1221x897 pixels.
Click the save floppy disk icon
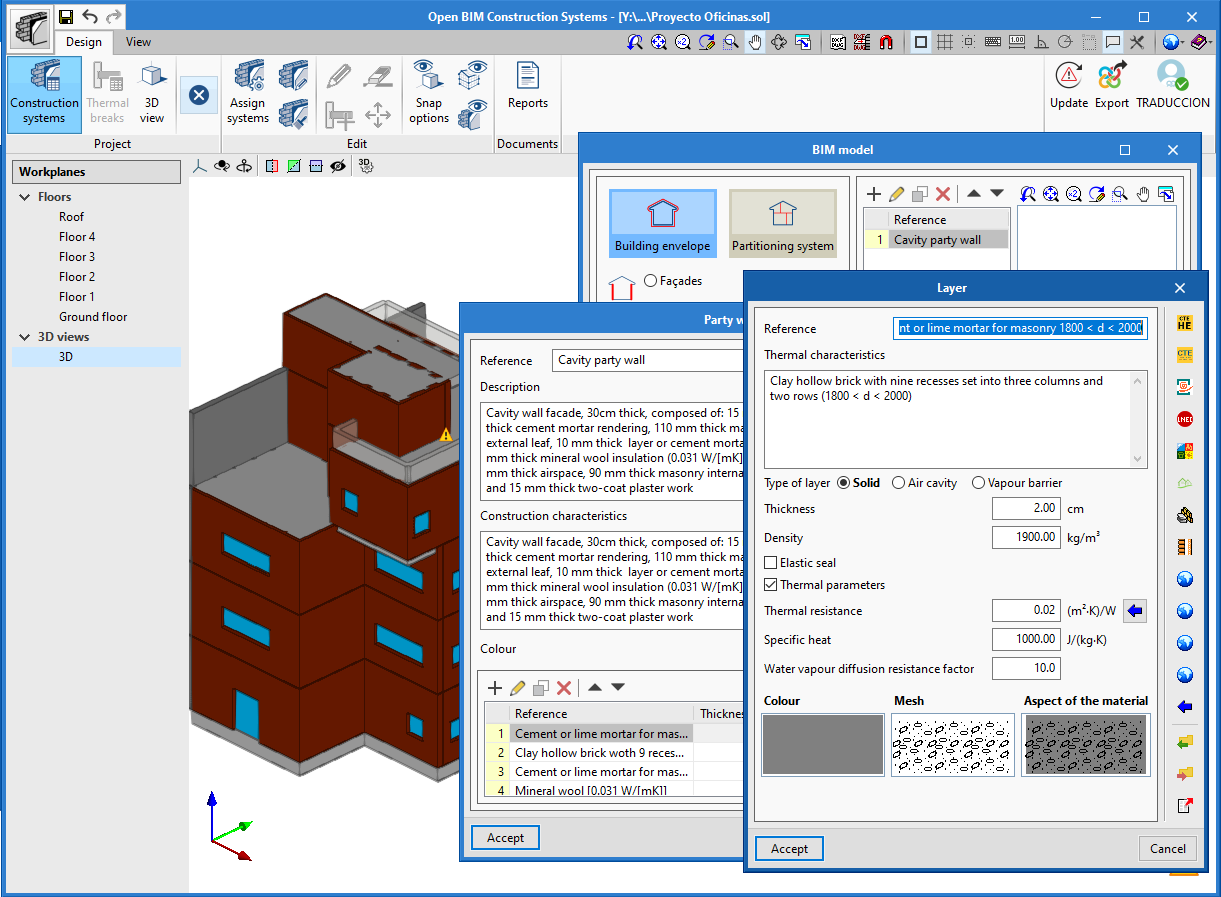[65, 16]
